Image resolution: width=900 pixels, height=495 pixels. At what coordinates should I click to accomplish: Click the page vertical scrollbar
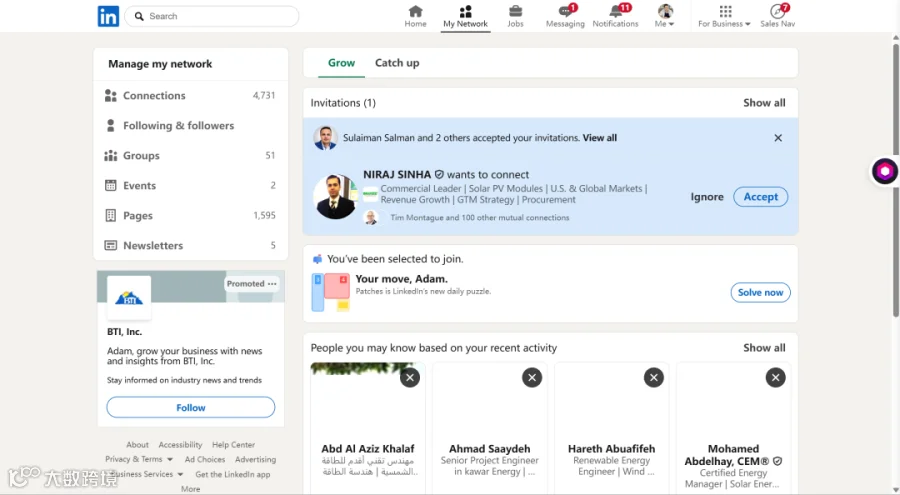(895, 178)
